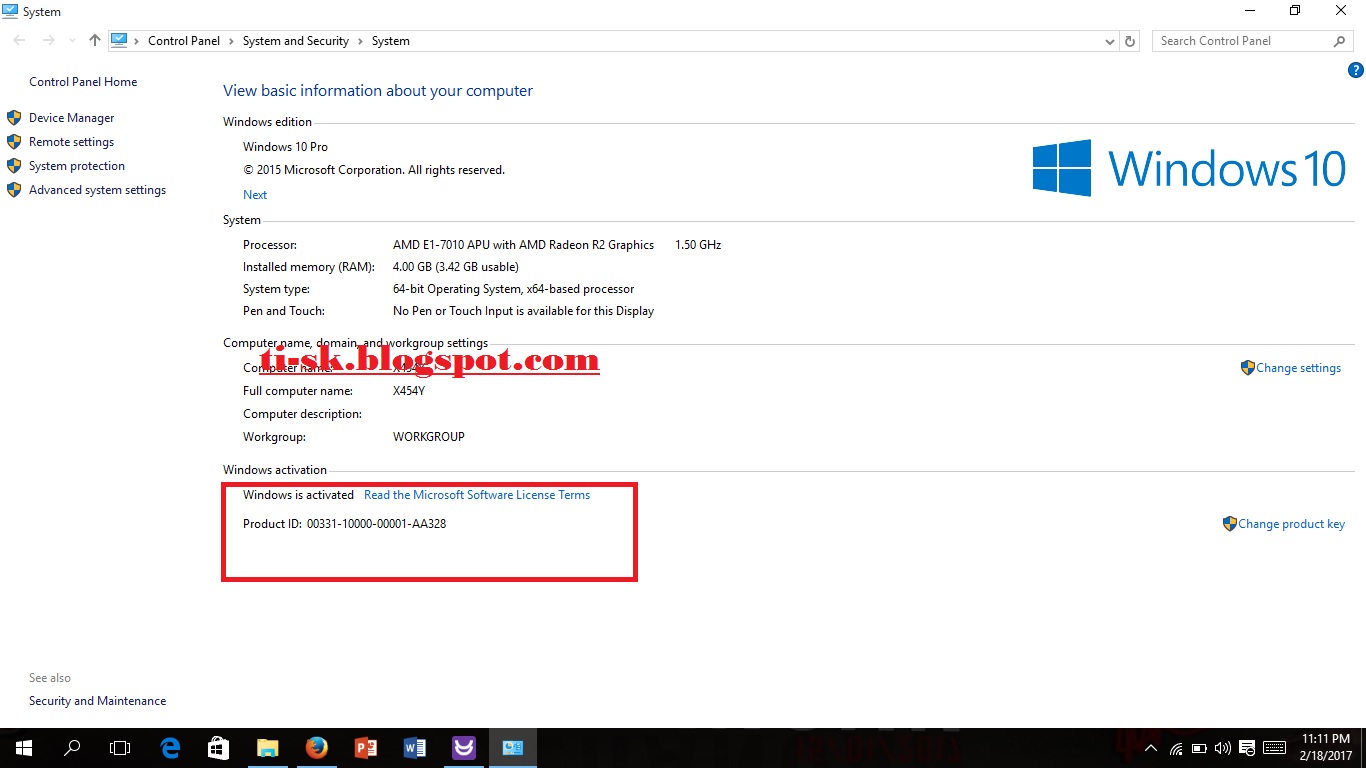Open the Wi-Fi network tray icon

point(1176,748)
